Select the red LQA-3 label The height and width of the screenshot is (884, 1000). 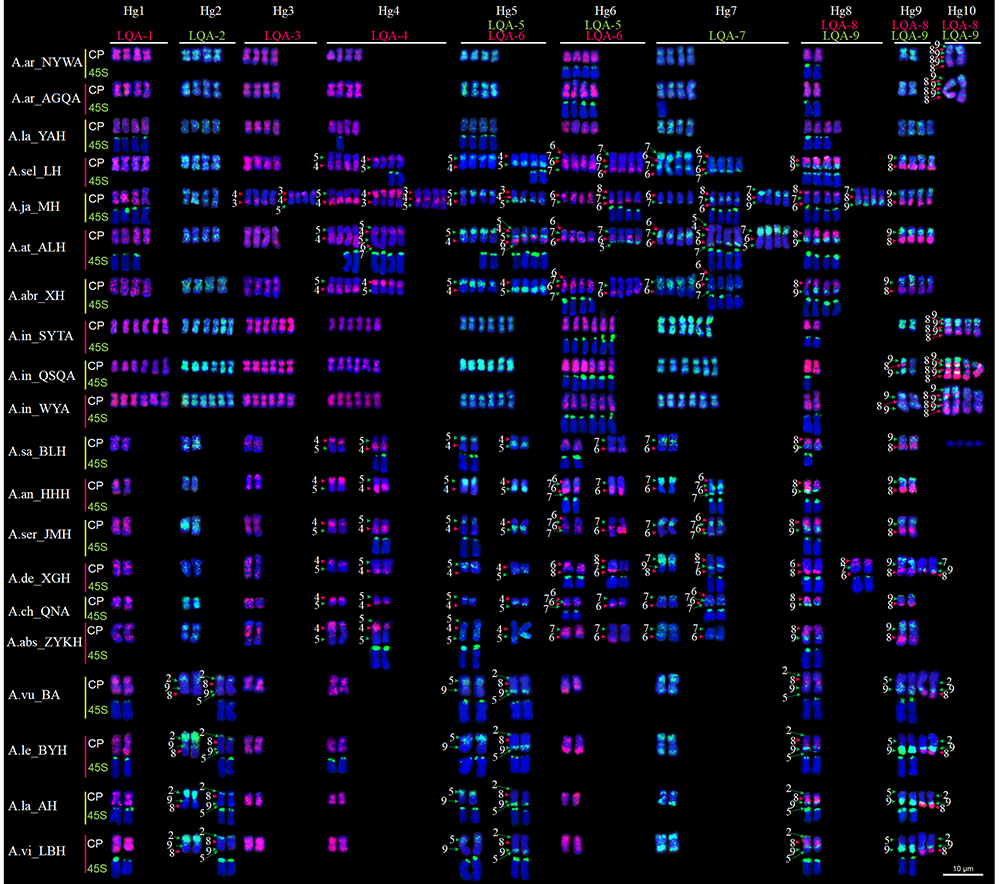click(283, 36)
